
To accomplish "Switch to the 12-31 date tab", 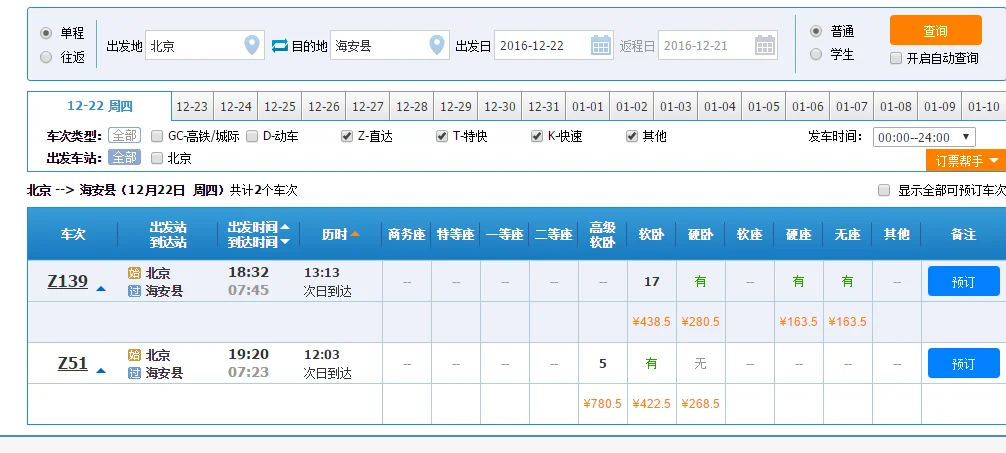I will [x=544, y=107].
